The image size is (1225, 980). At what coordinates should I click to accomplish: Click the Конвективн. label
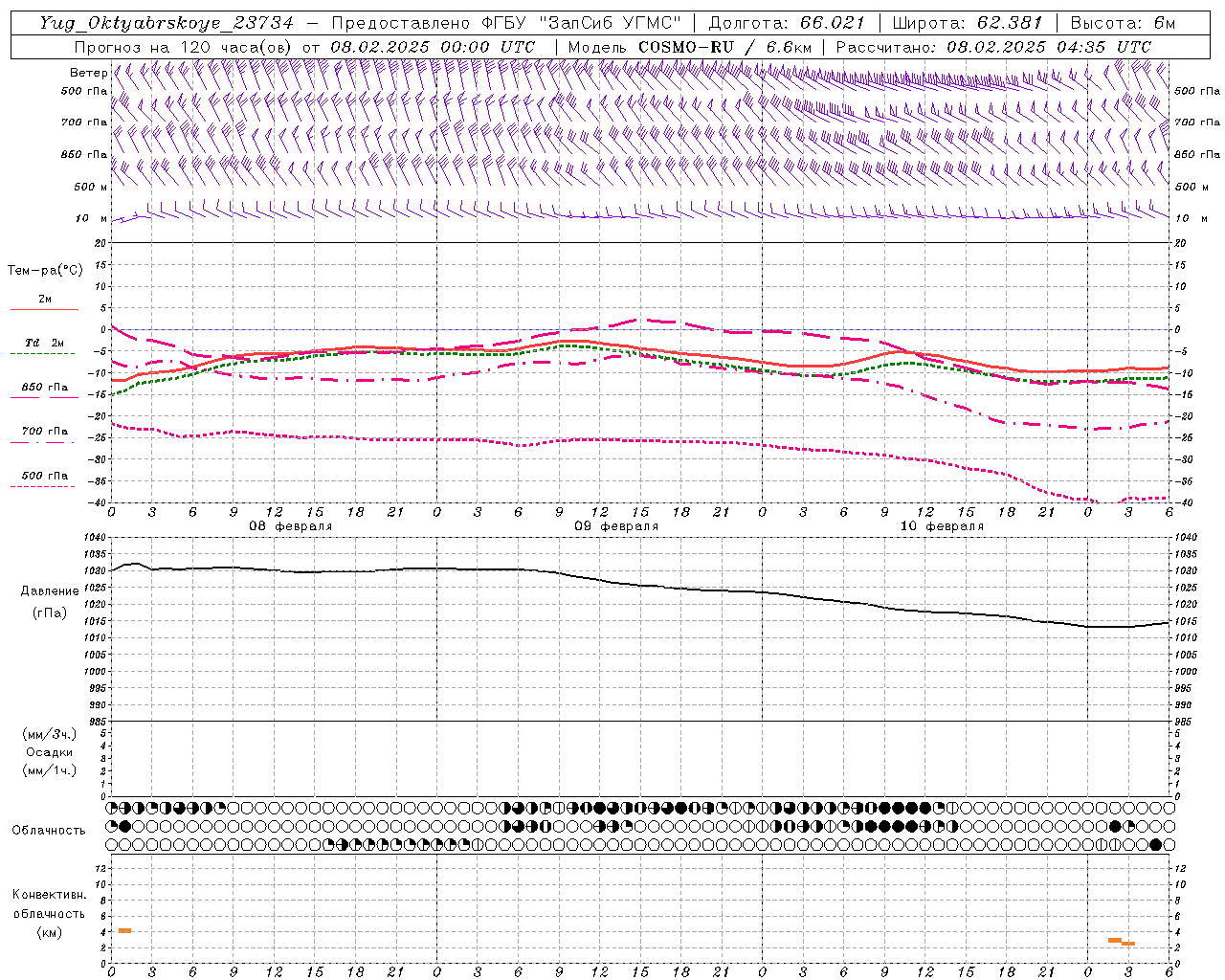49,895
